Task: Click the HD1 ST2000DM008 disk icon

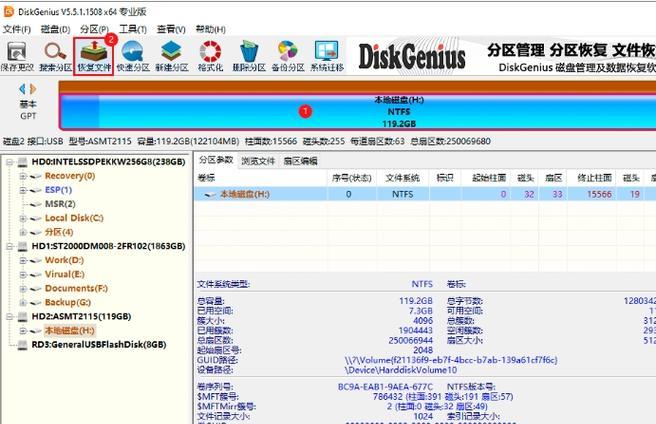Action: [22, 246]
